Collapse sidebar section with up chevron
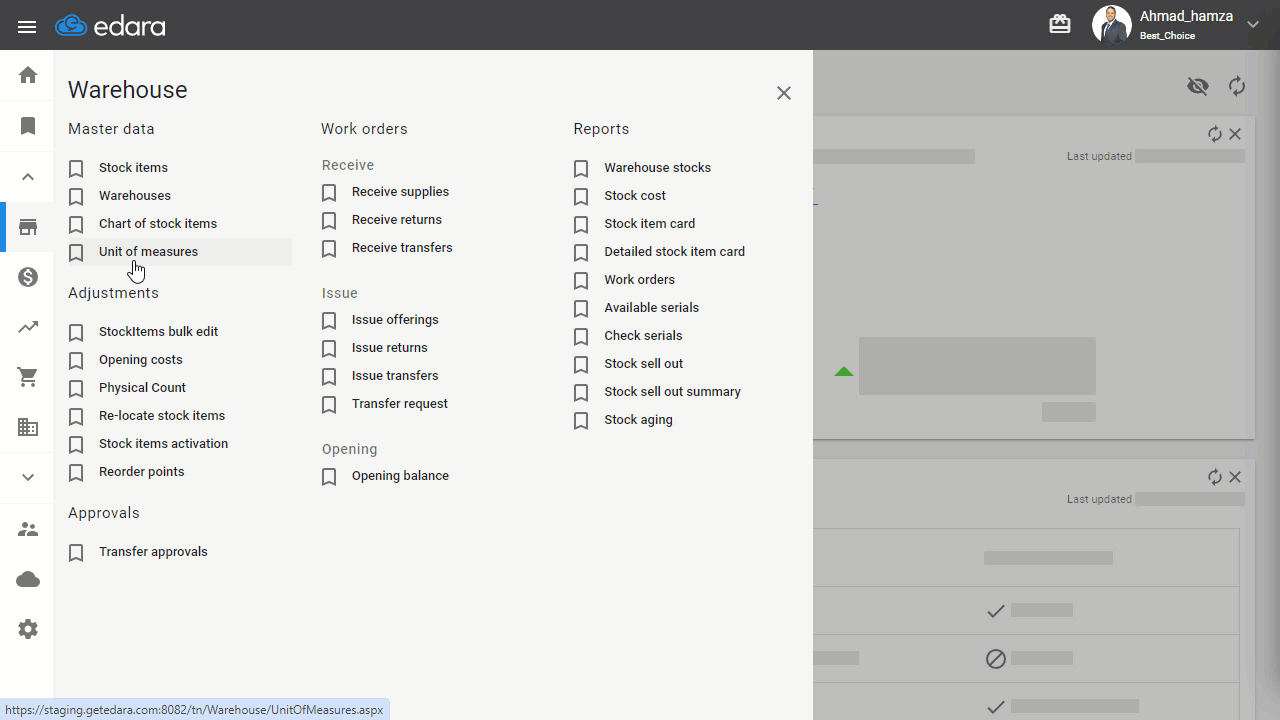 pyautogui.click(x=28, y=177)
